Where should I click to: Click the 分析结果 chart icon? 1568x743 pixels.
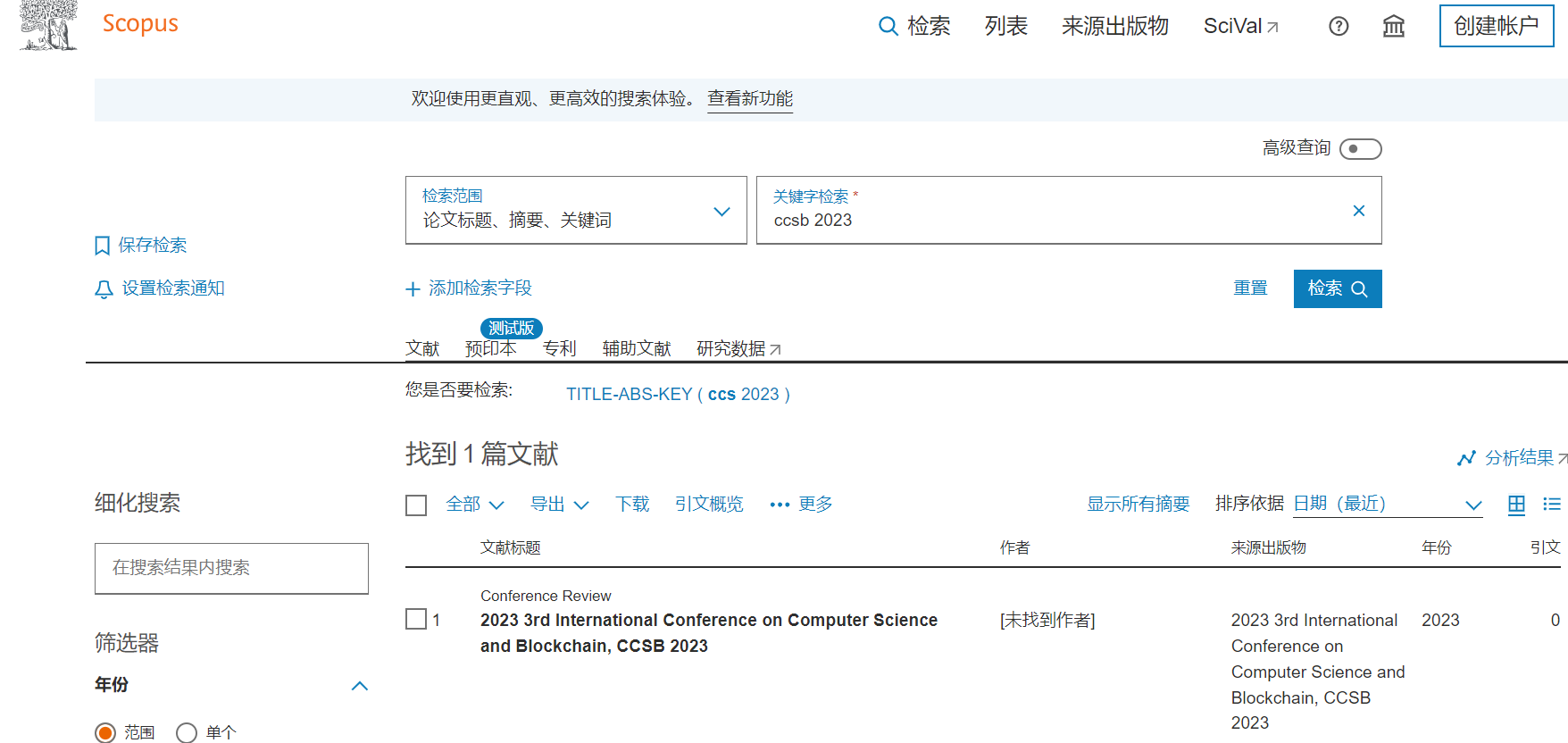coord(1465,458)
